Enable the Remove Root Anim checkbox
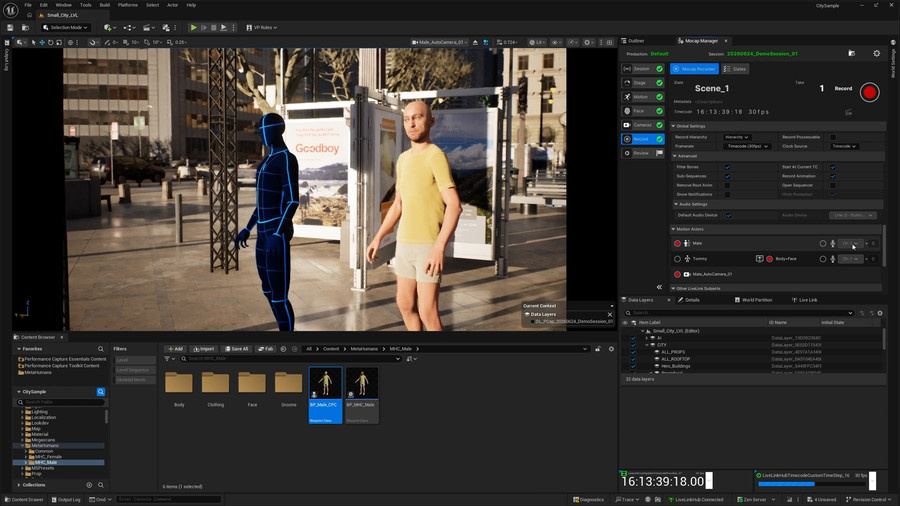The image size is (900, 506). 727,185
